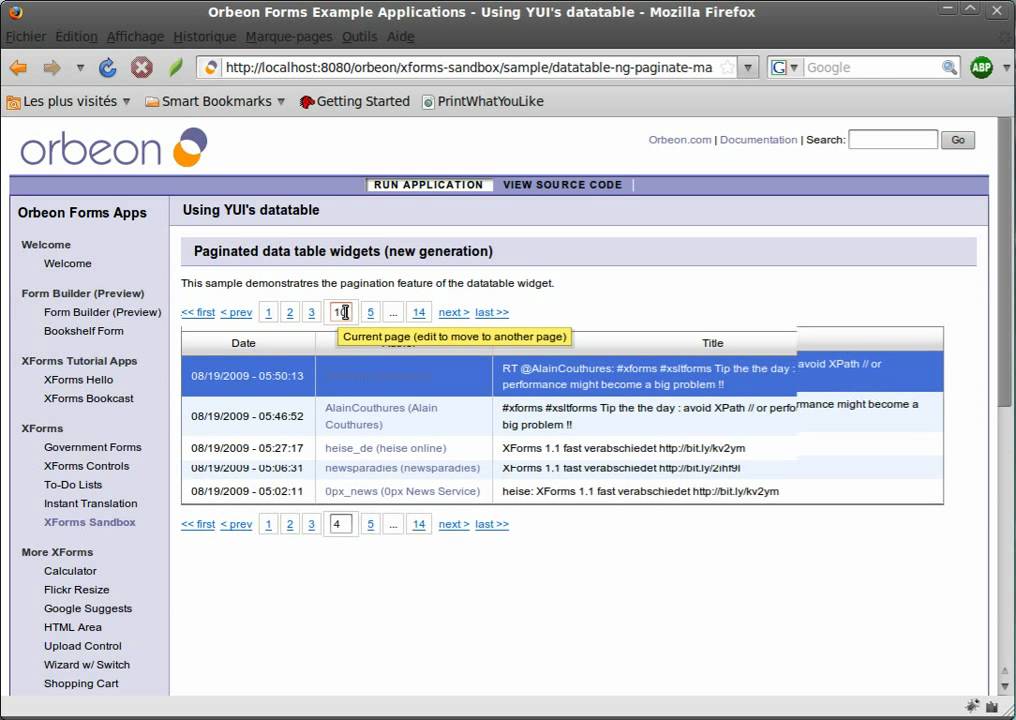This screenshot has height=720, width=1016.
Task: Switch to the RUN APPLICATION tab
Action: (x=428, y=185)
